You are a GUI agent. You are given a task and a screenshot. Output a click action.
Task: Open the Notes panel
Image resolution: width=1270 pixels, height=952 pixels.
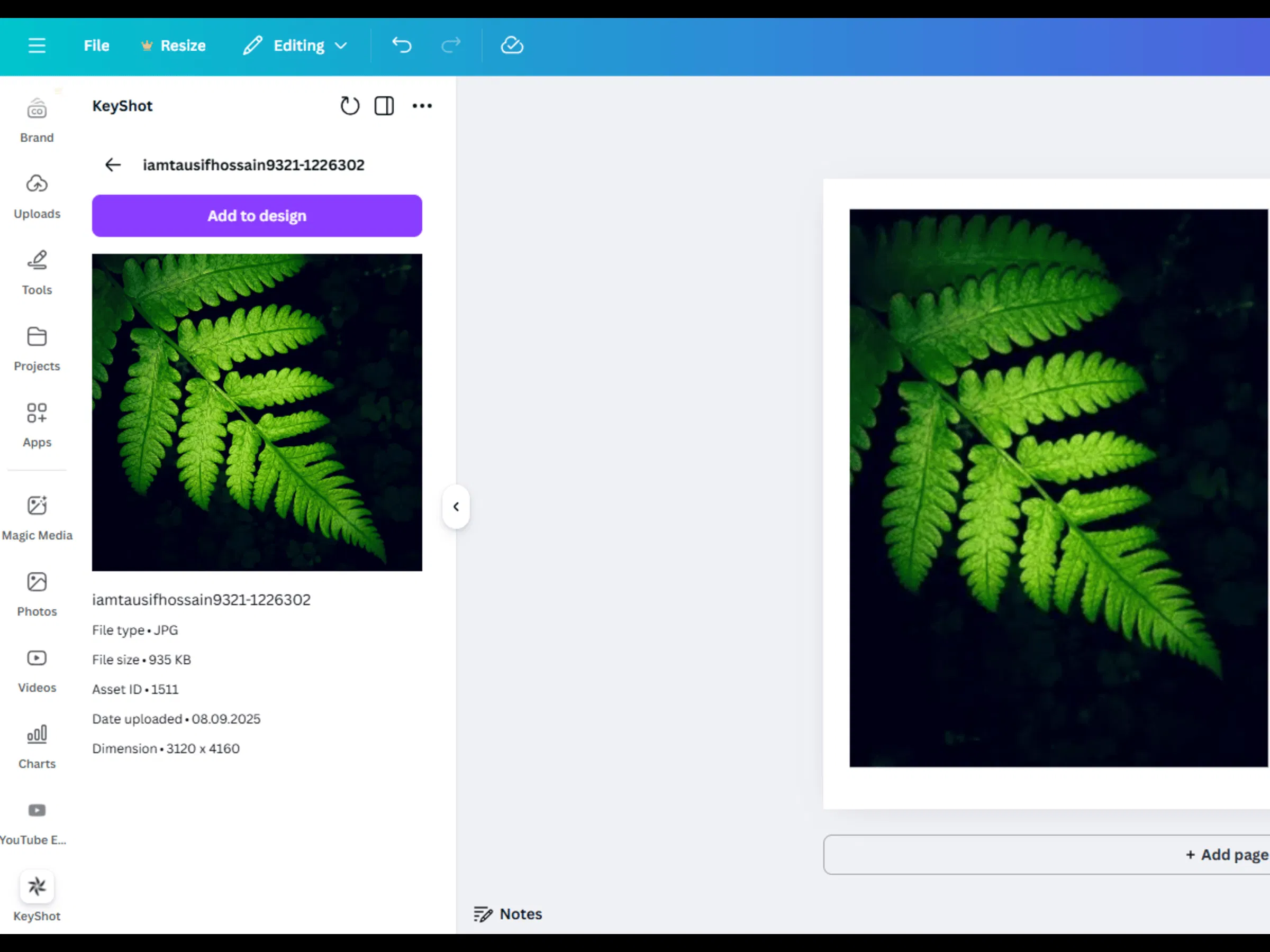tap(507, 914)
